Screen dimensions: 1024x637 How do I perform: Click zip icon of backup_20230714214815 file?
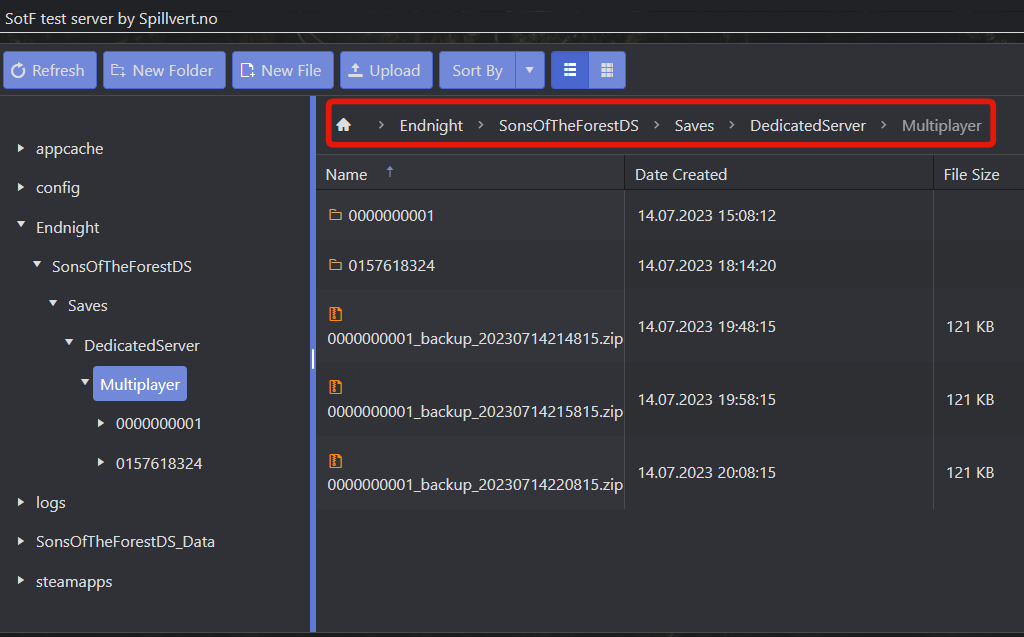click(336, 314)
